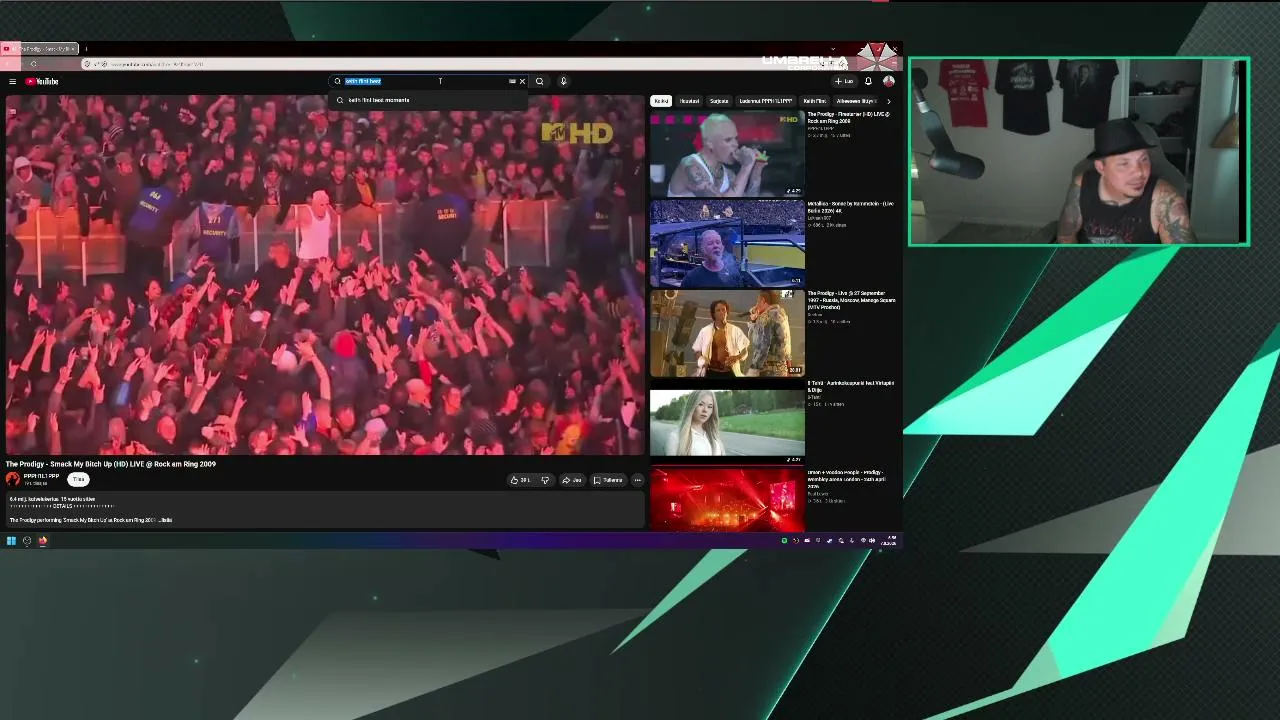Select the 'Keith Flint' filter chip
1280x720 pixels.
point(815,101)
